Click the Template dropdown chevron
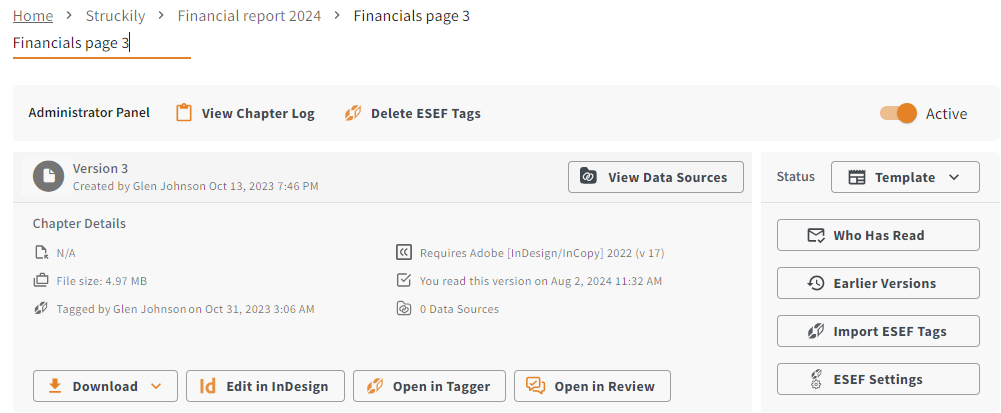Screen dimensions: 1001x413 [954, 177]
